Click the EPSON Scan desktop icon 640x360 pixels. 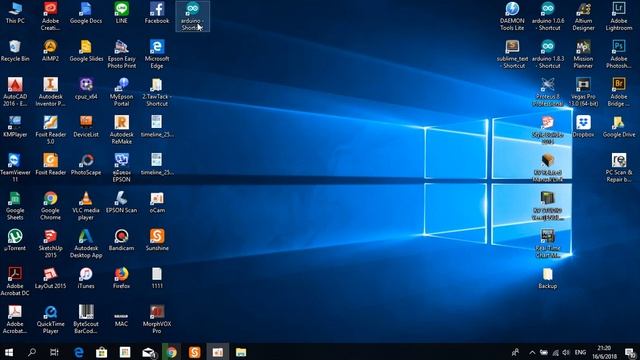pyautogui.click(x=121, y=202)
